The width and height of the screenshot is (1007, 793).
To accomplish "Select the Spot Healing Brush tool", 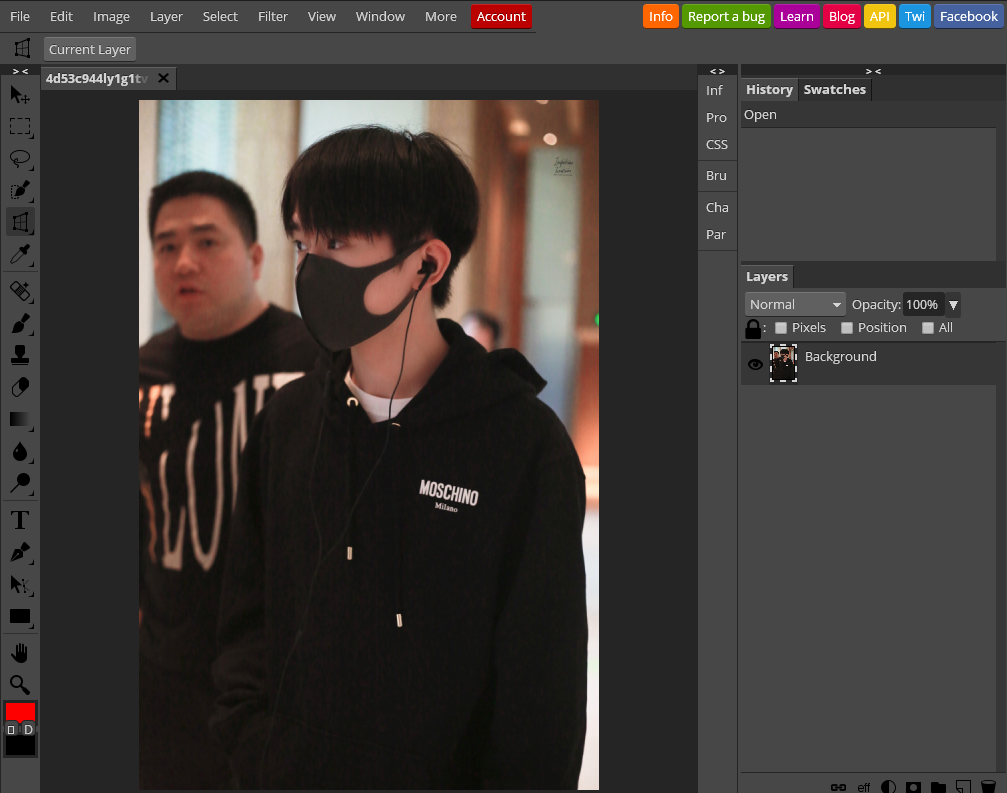I will [x=20, y=292].
